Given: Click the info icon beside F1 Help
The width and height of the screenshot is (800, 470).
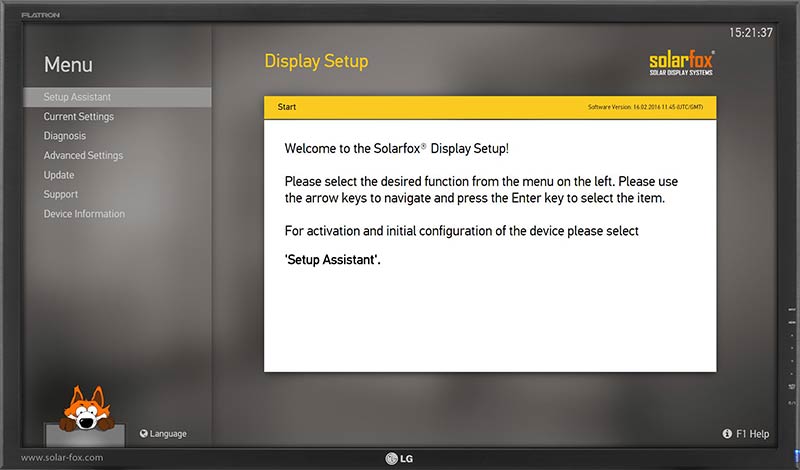Looking at the screenshot, I should 727,434.
